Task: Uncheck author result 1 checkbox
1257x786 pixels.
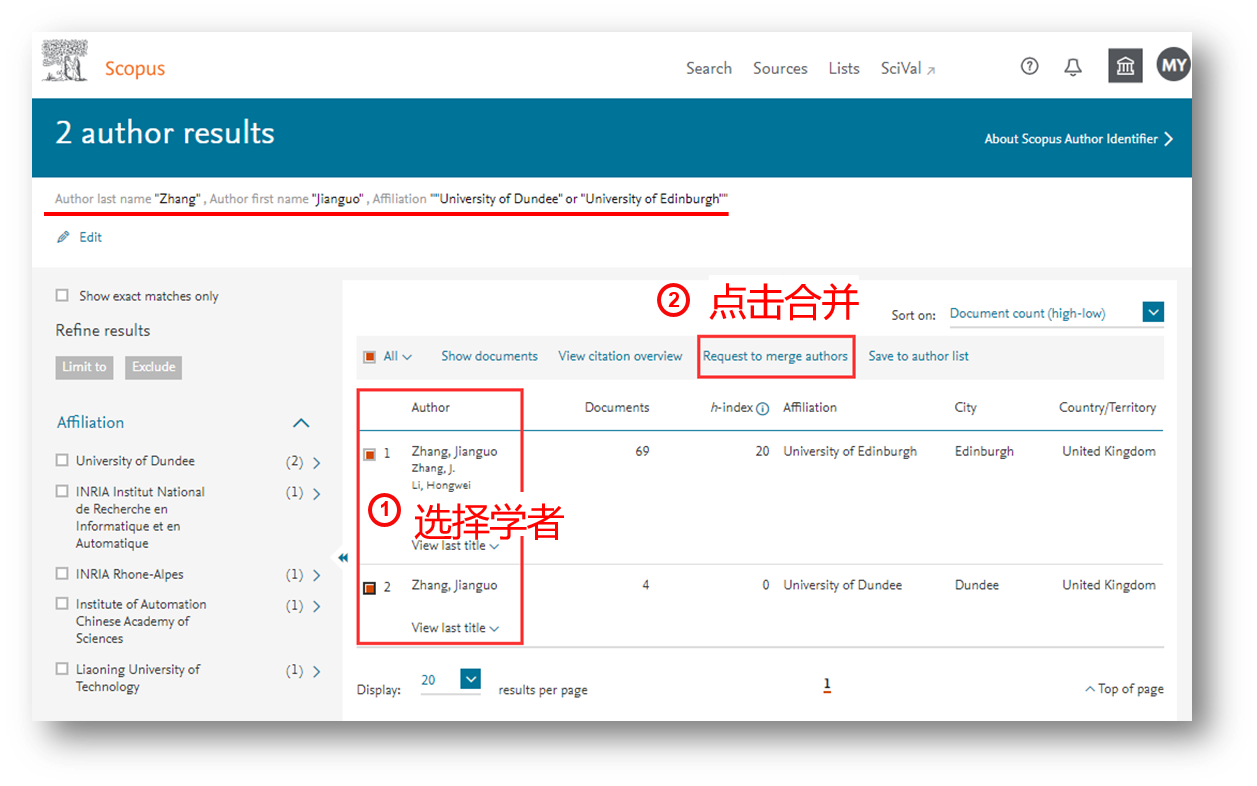Action: click(370, 454)
